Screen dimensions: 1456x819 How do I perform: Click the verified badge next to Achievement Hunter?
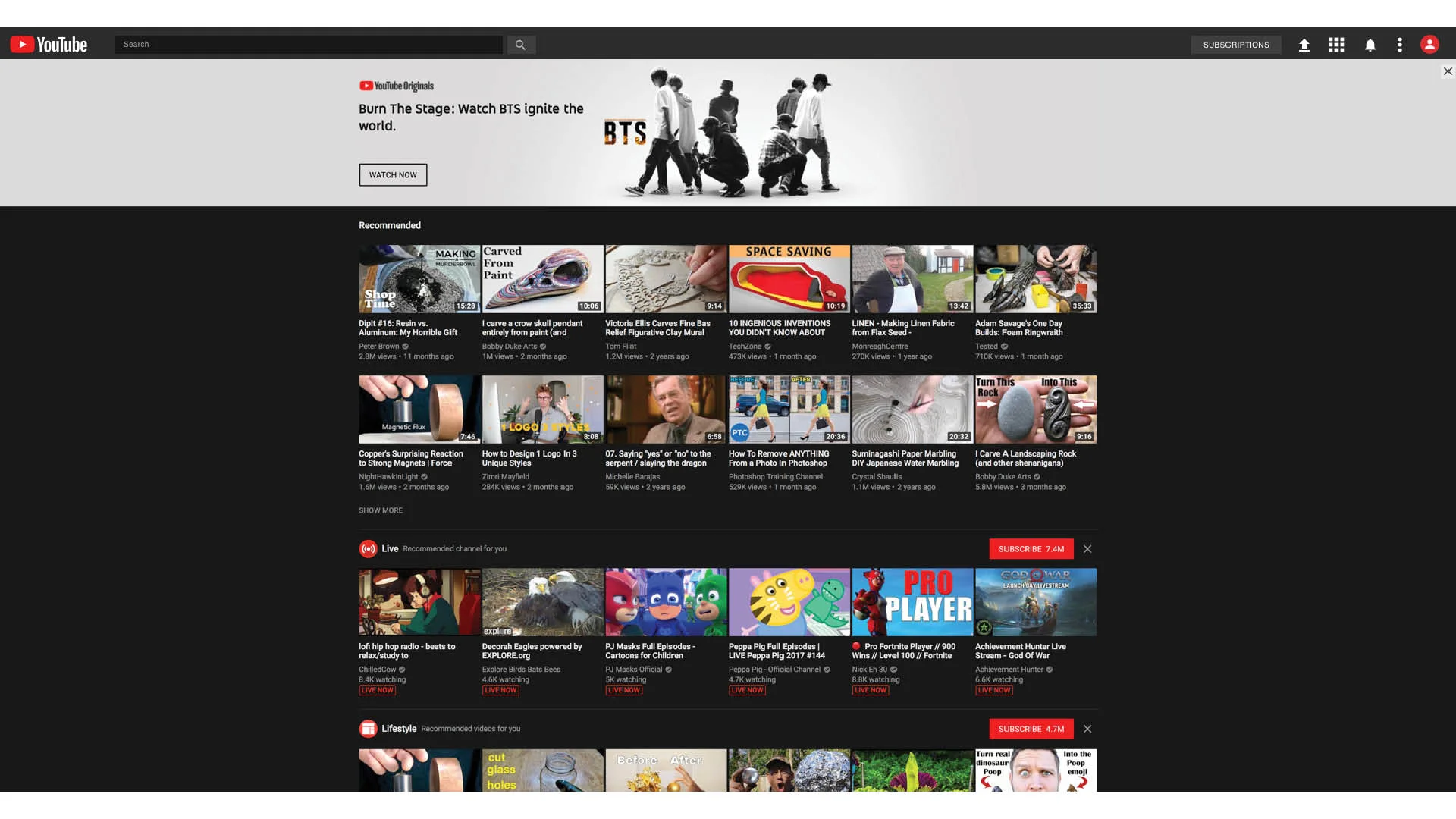point(1050,670)
